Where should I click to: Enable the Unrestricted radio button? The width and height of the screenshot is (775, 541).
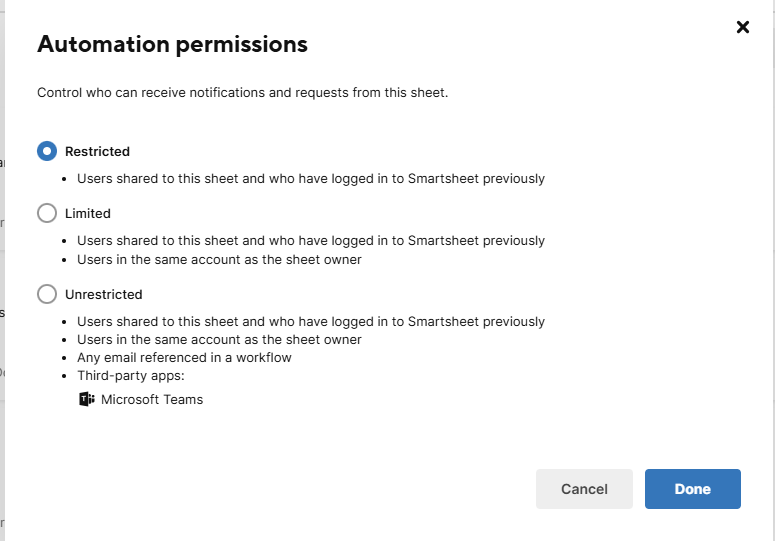tap(47, 294)
